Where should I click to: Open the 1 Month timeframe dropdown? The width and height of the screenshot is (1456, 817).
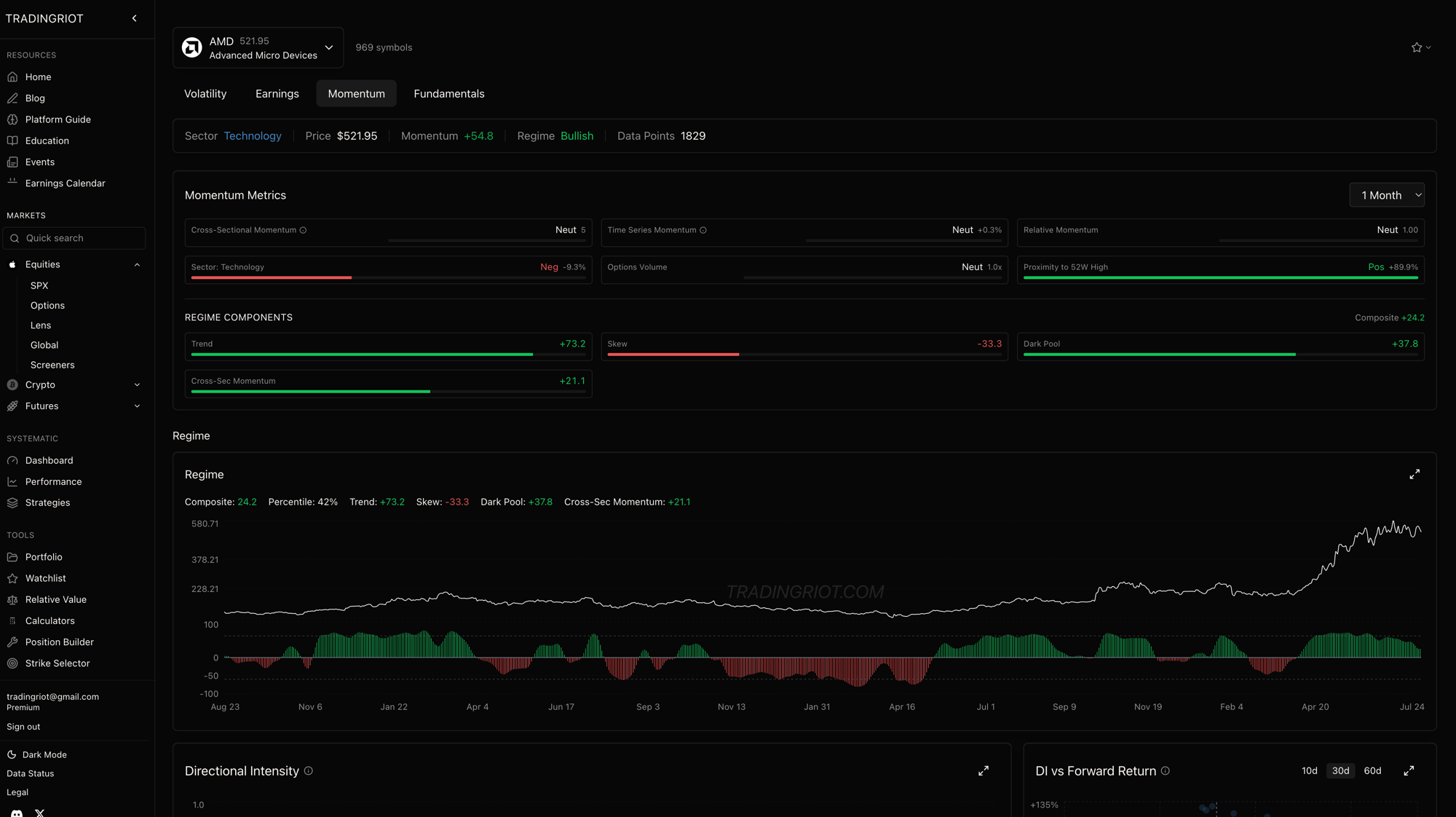[x=1386, y=195]
